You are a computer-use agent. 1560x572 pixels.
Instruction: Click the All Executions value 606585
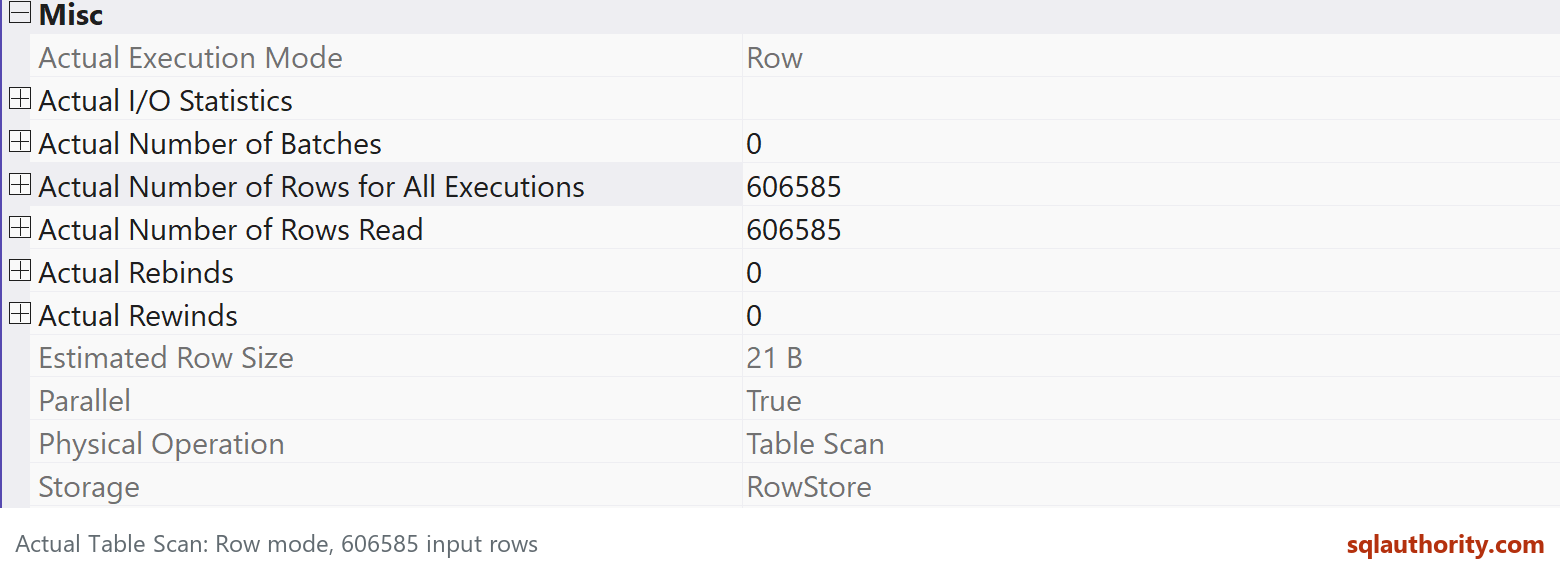794,187
